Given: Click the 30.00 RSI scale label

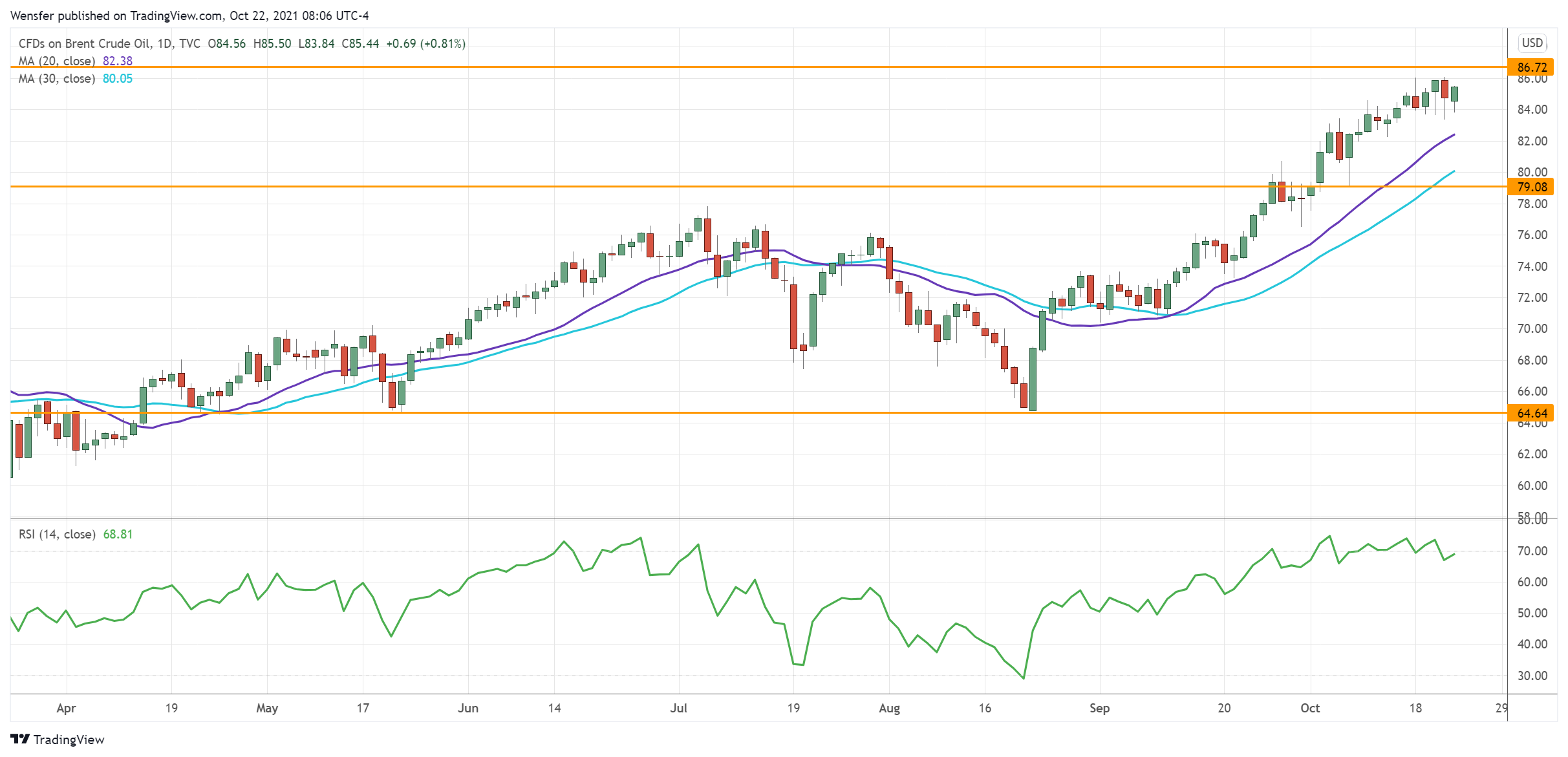Looking at the screenshot, I should click(x=1532, y=676).
